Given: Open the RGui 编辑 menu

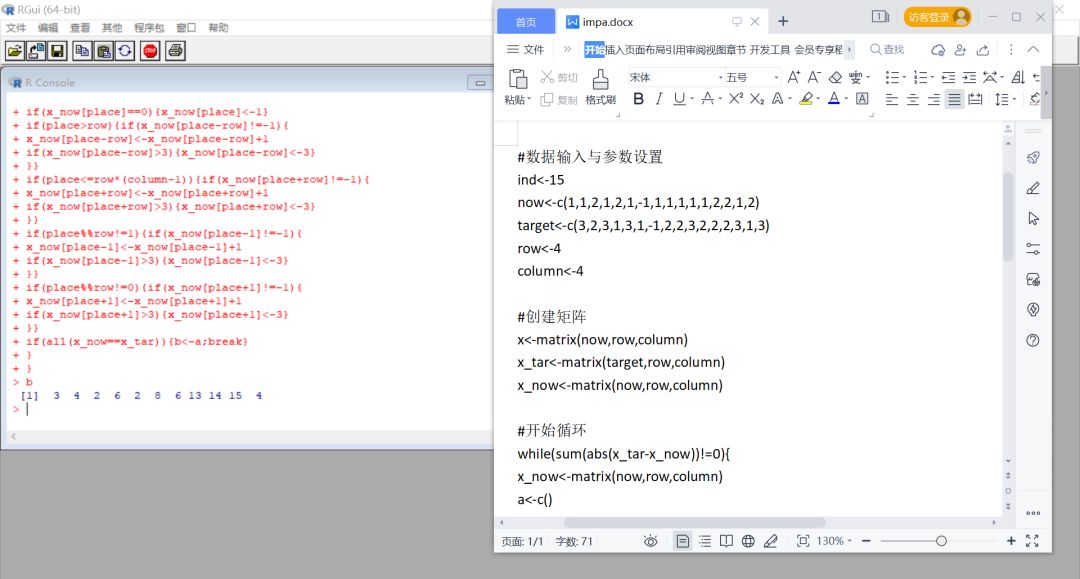Looking at the screenshot, I should tap(48, 28).
